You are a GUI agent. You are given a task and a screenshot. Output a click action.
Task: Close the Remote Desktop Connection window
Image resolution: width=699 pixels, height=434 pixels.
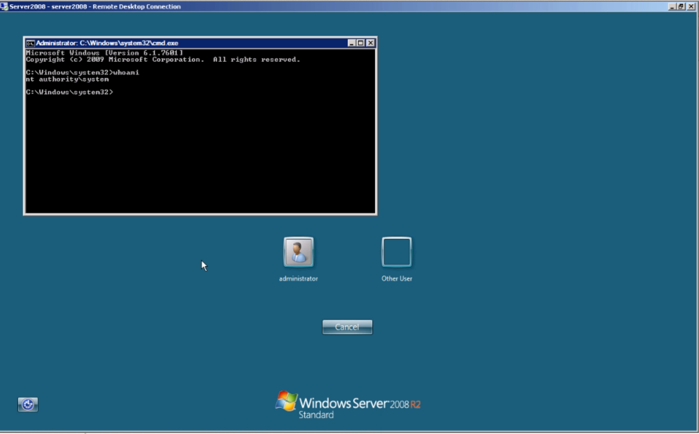(691, 6)
